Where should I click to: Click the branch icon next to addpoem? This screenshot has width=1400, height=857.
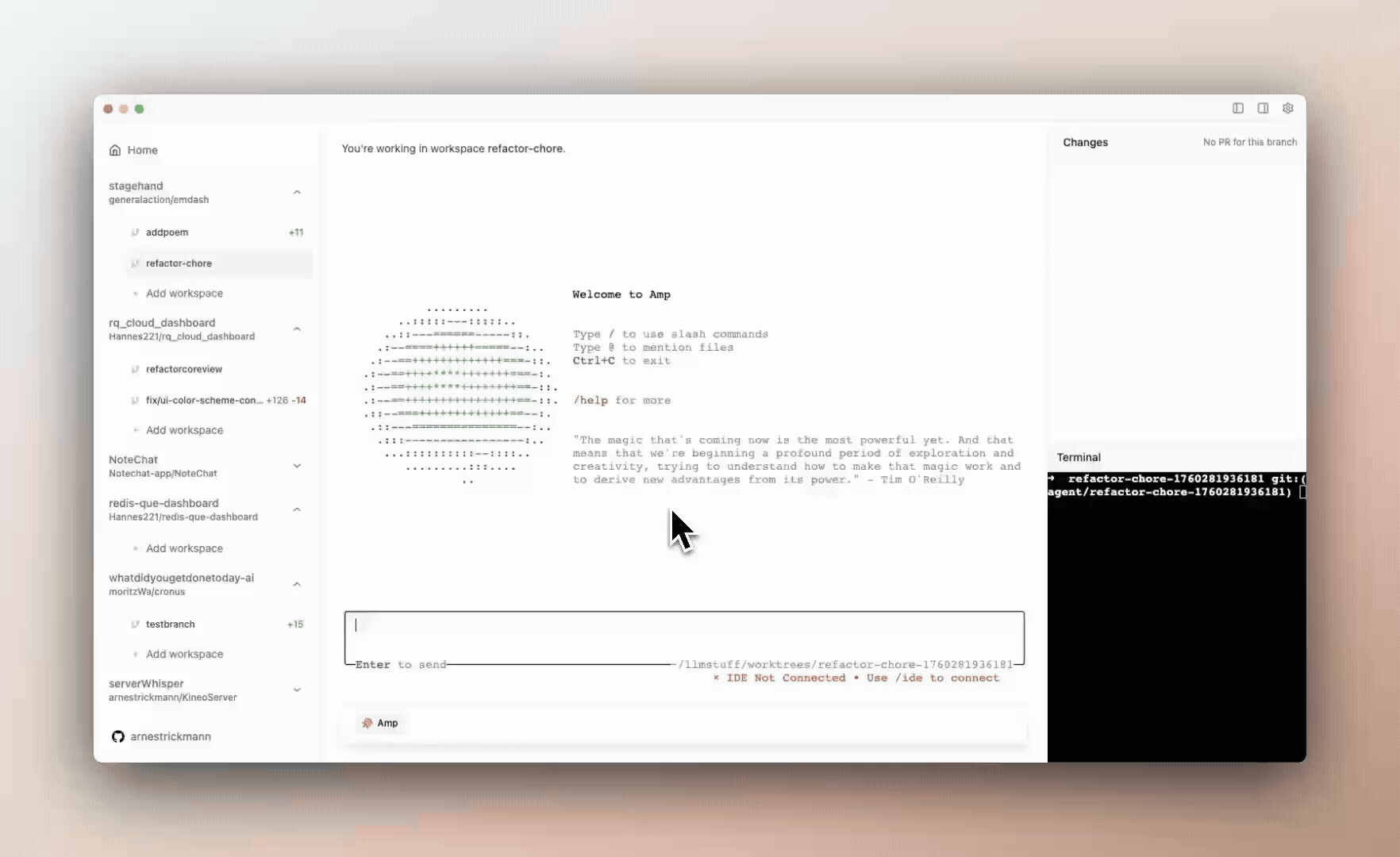tap(135, 233)
